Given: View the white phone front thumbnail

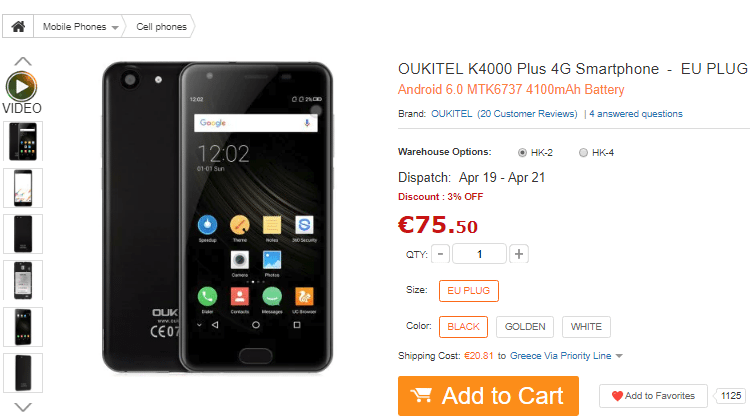Looking at the screenshot, I should (23, 188).
